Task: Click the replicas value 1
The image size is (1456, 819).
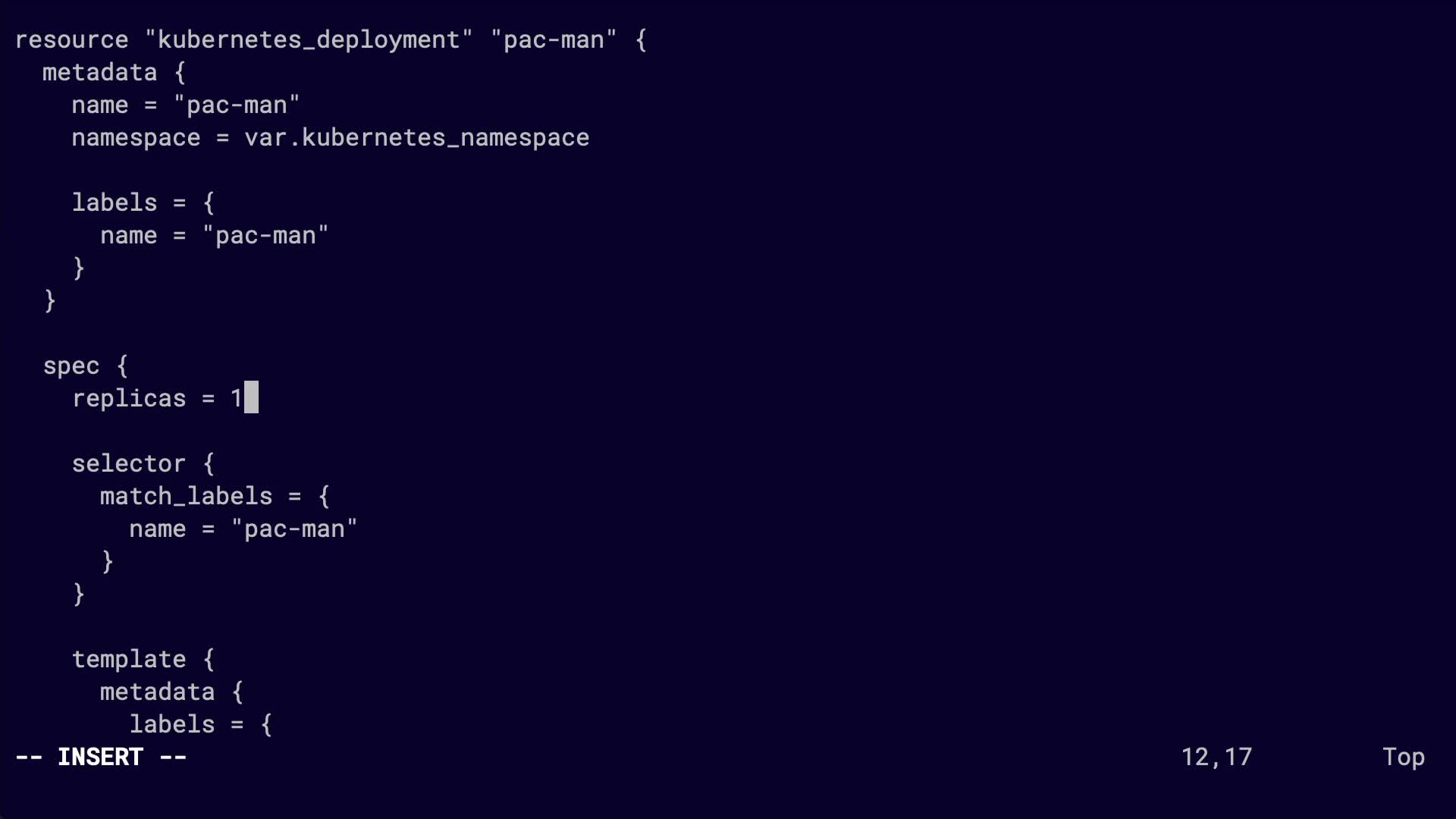Action: [237, 398]
